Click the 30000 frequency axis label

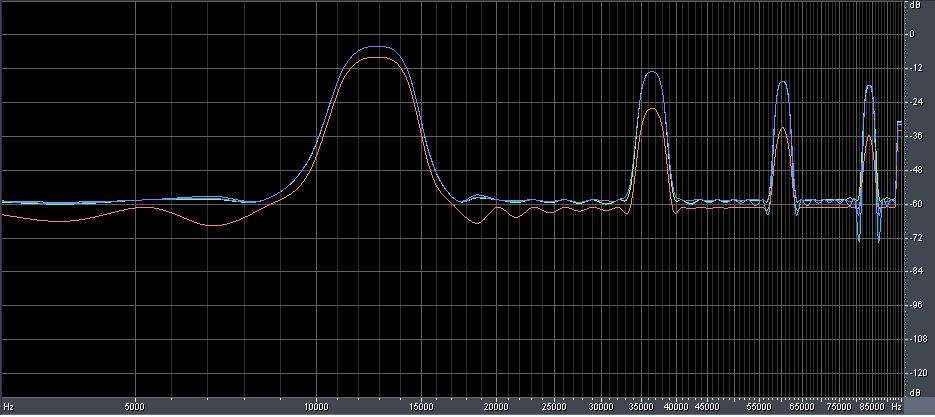point(602,406)
